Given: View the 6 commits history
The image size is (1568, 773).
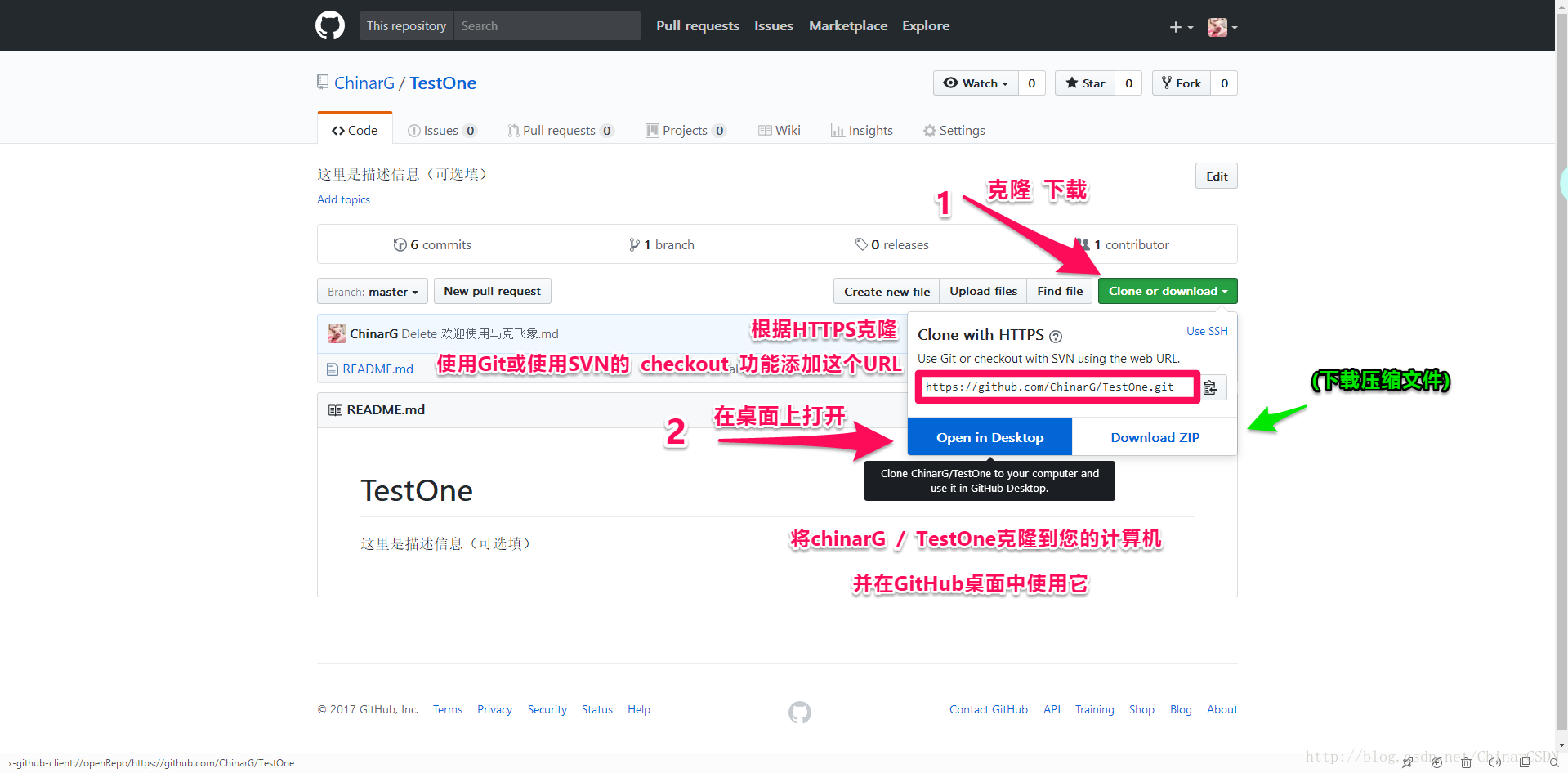Looking at the screenshot, I should click(x=432, y=244).
